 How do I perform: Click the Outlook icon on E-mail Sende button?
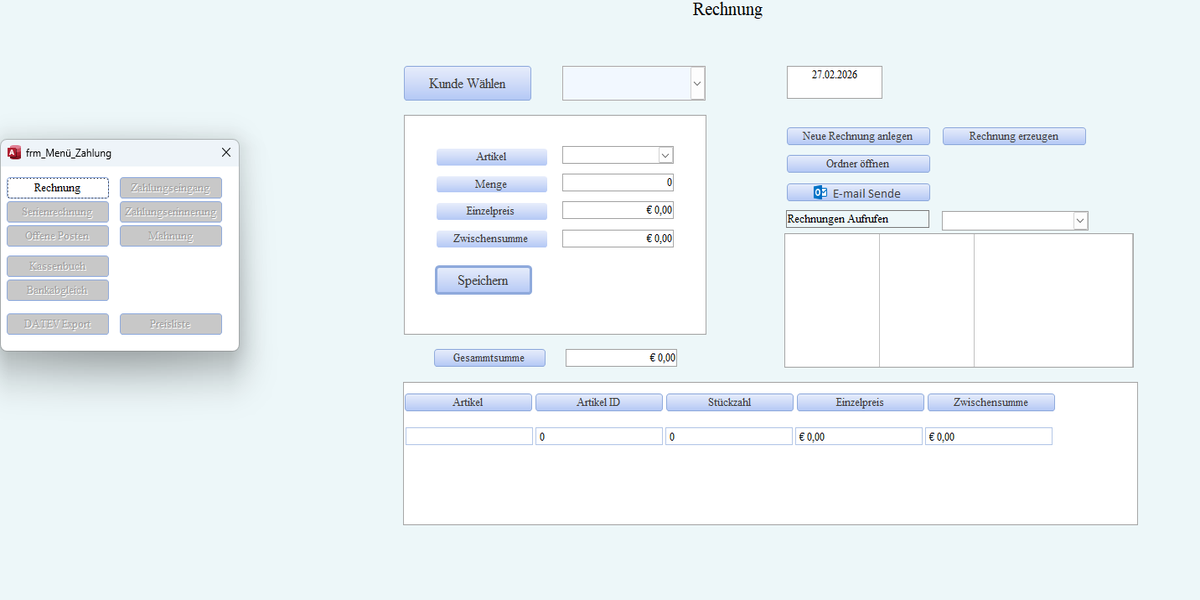(820, 193)
